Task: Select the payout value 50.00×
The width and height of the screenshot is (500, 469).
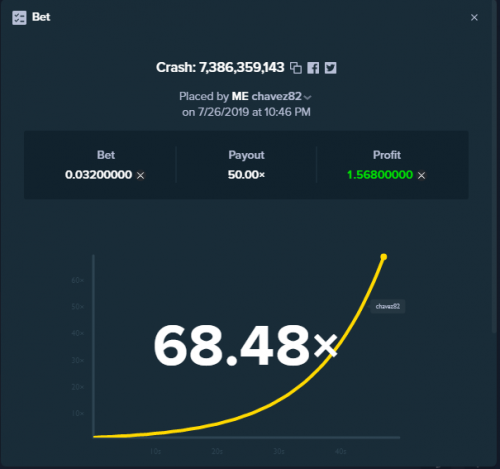Action: pos(246,175)
